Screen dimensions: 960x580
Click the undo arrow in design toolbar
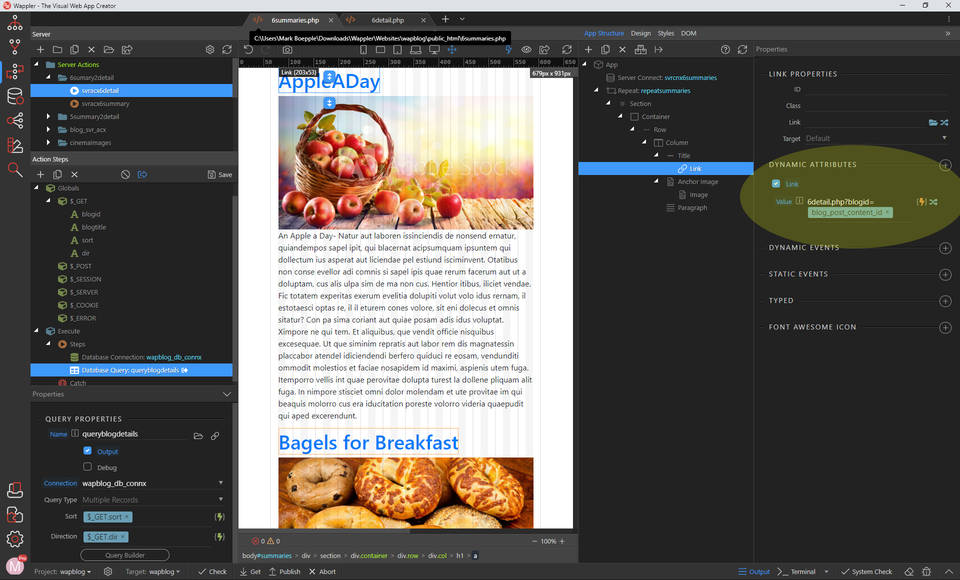(x=249, y=49)
